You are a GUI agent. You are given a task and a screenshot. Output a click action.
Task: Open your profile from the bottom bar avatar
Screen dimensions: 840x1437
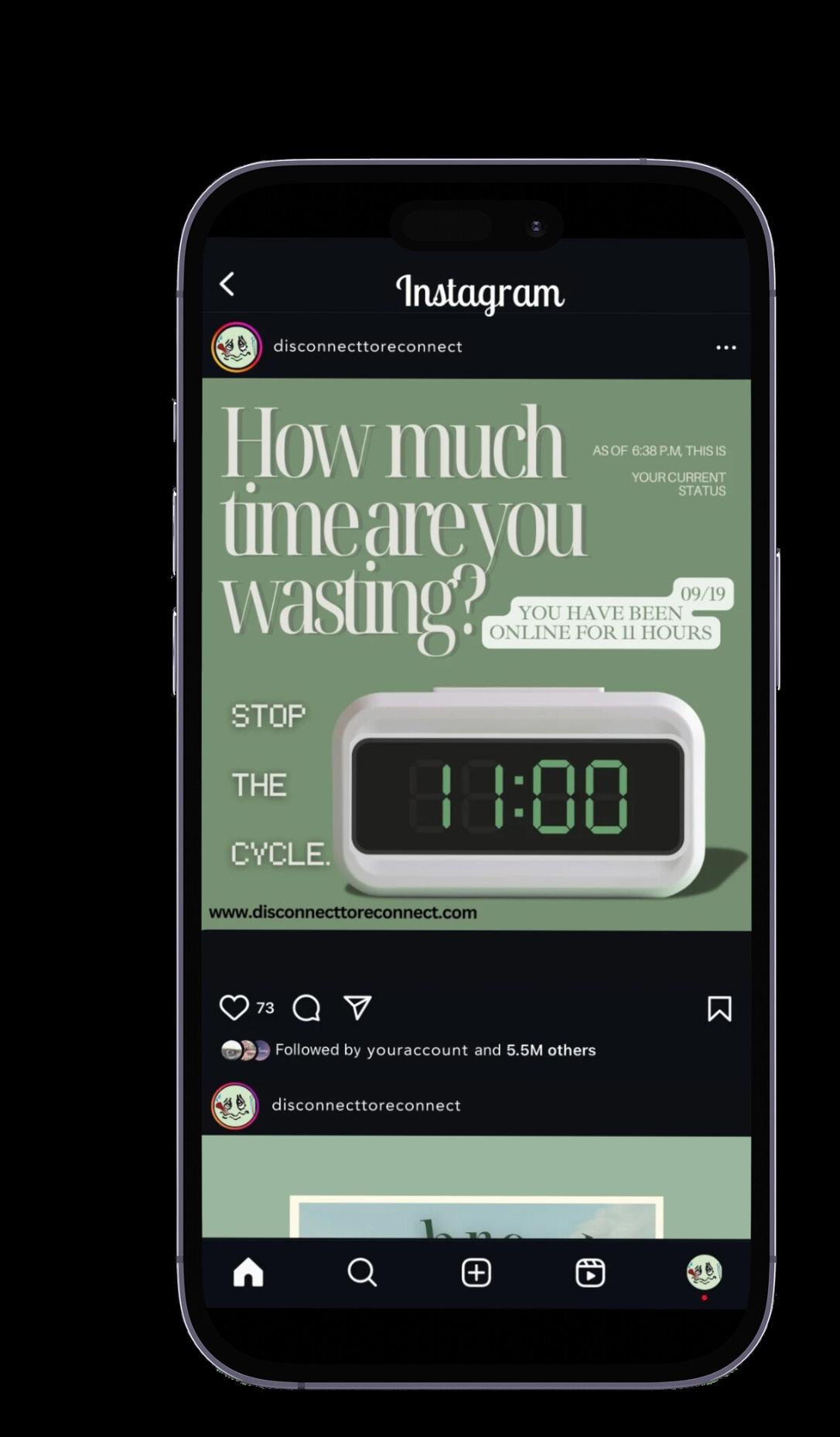click(704, 1272)
